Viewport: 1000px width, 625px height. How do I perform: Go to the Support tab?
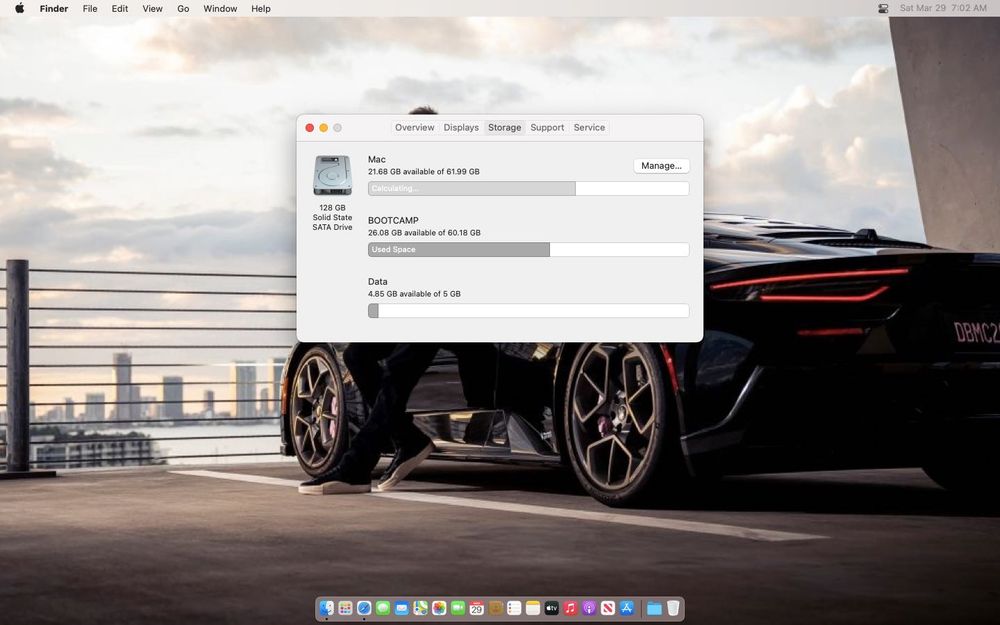[547, 128]
